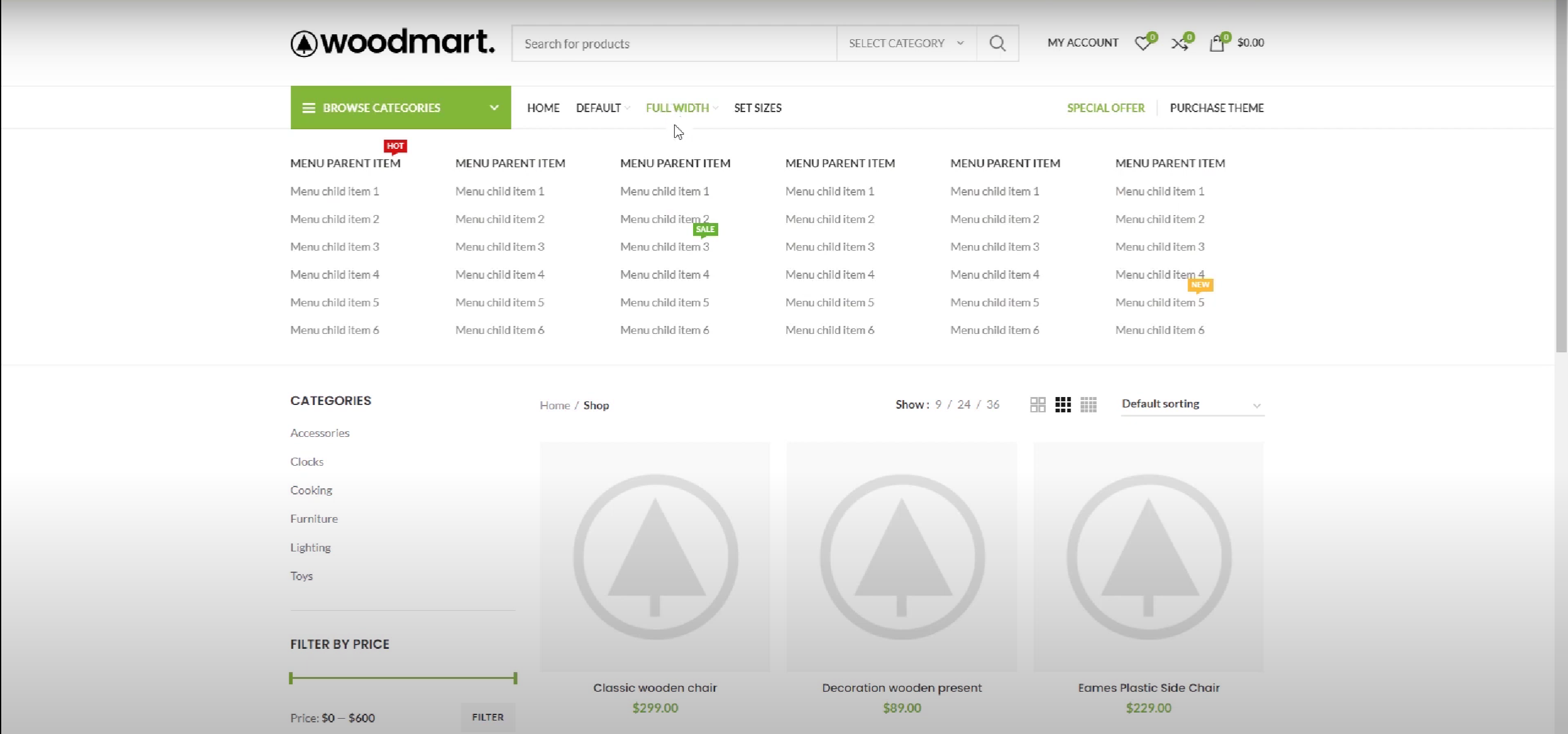Open the shopping cart bag icon
The image size is (1568, 734).
(1218, 43)
